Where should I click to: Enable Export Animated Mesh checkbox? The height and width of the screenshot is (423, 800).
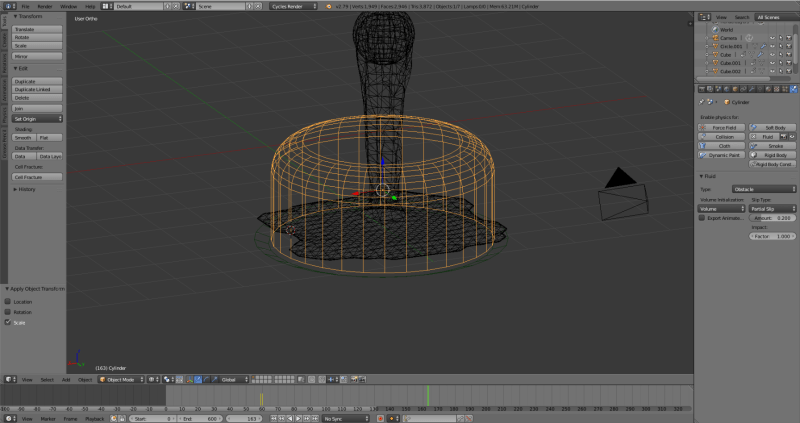pyautogui.click(x=702, y=218)
